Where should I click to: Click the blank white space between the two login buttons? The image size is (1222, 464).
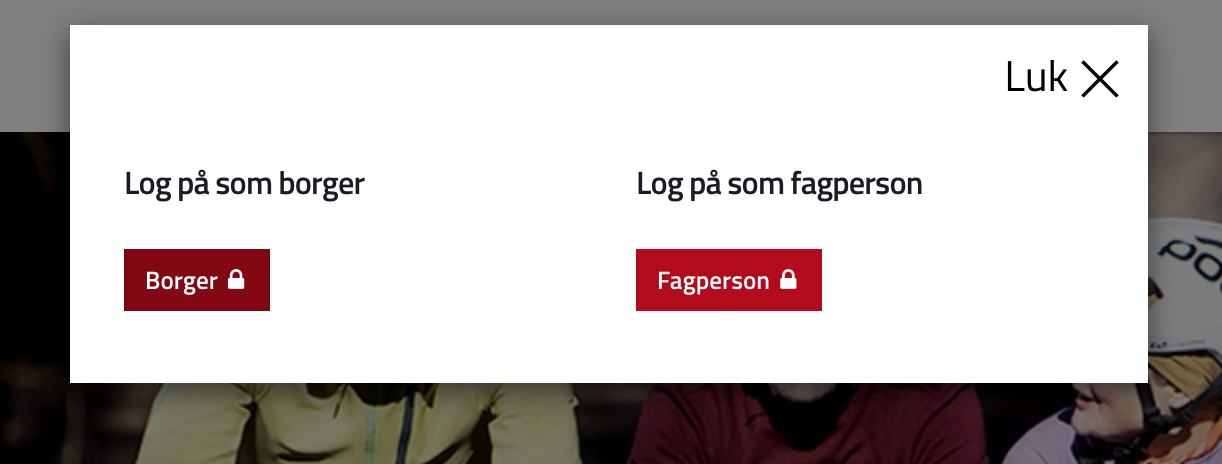pos(452,280)
